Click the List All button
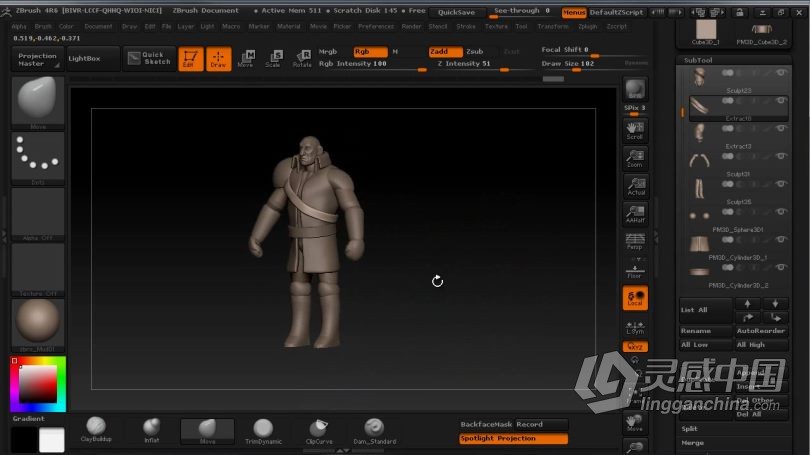 tap(706, 310)
